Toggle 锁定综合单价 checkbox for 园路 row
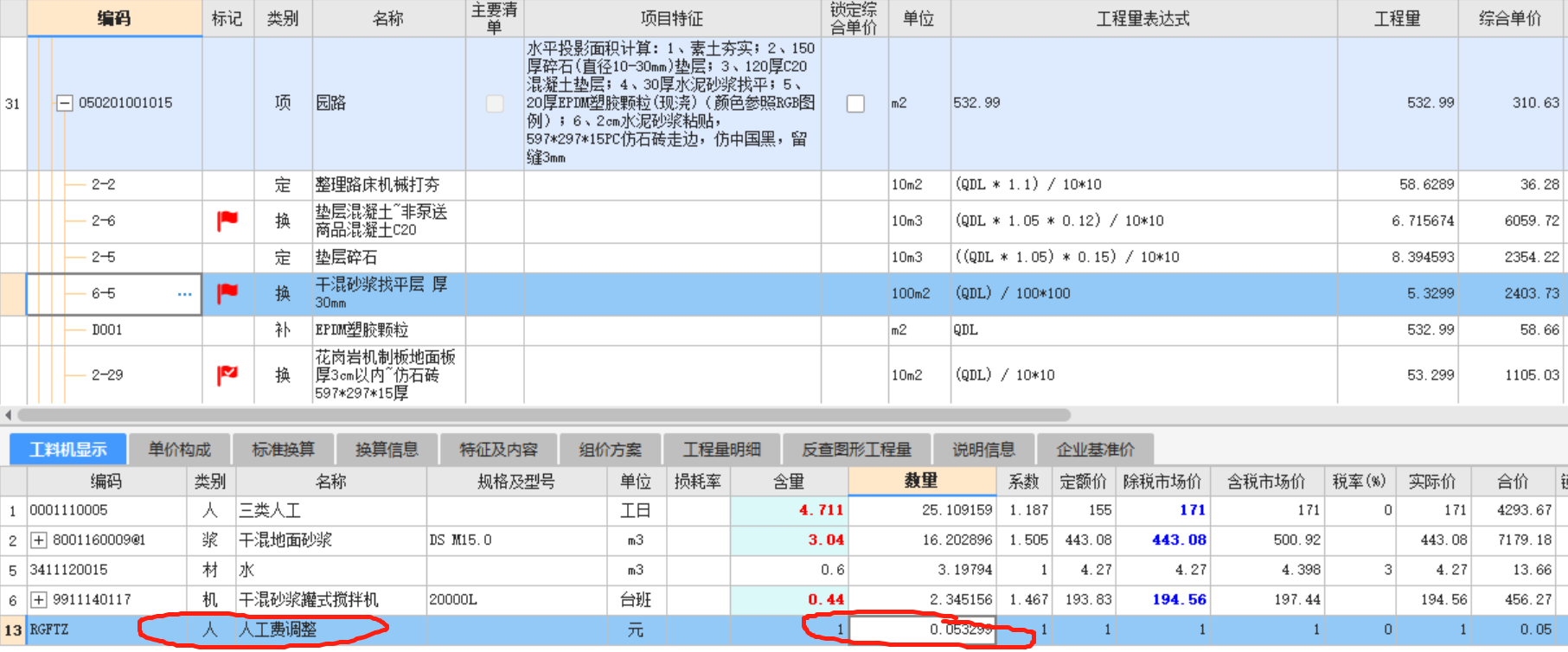 pos(855,104)
